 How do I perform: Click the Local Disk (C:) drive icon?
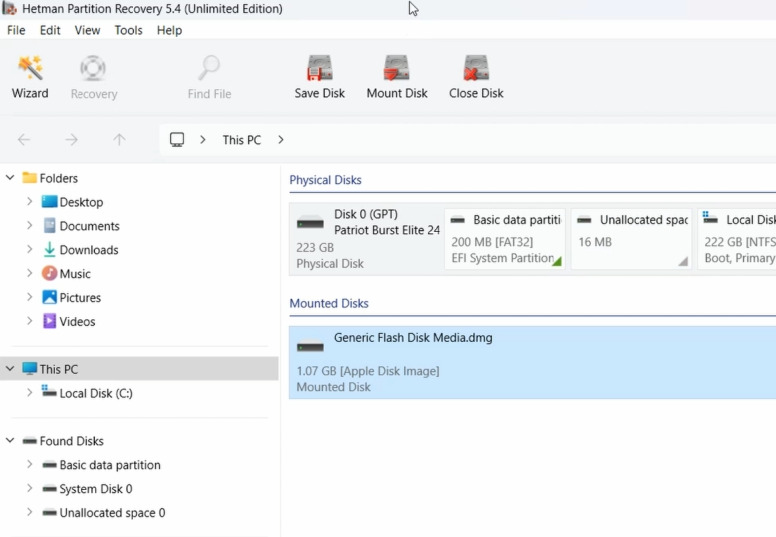pos(49,391)
